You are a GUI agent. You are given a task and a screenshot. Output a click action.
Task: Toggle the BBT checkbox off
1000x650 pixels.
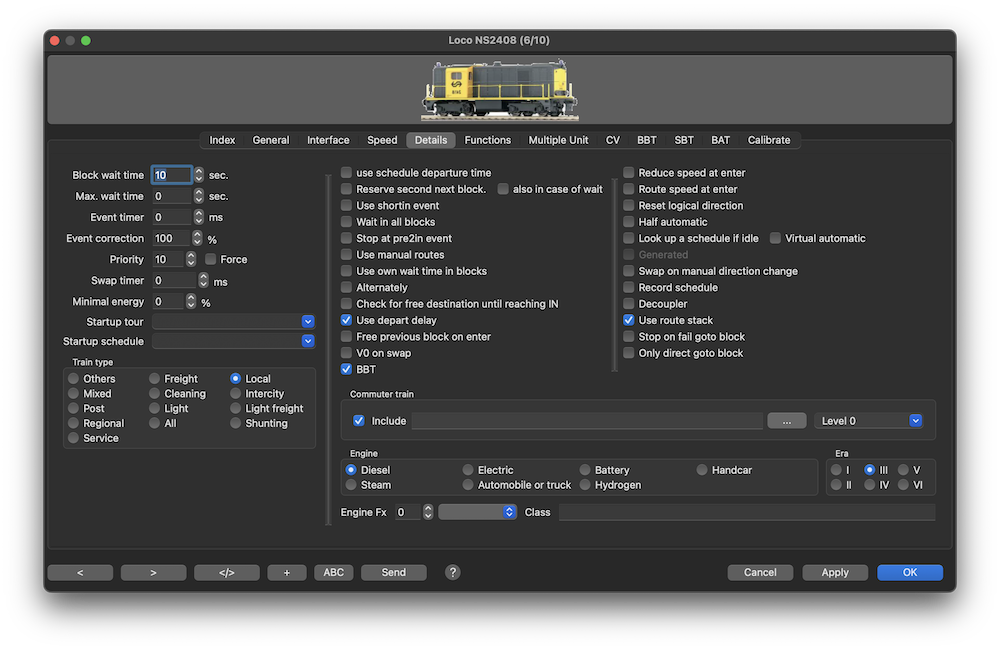[x=347, y=369]
